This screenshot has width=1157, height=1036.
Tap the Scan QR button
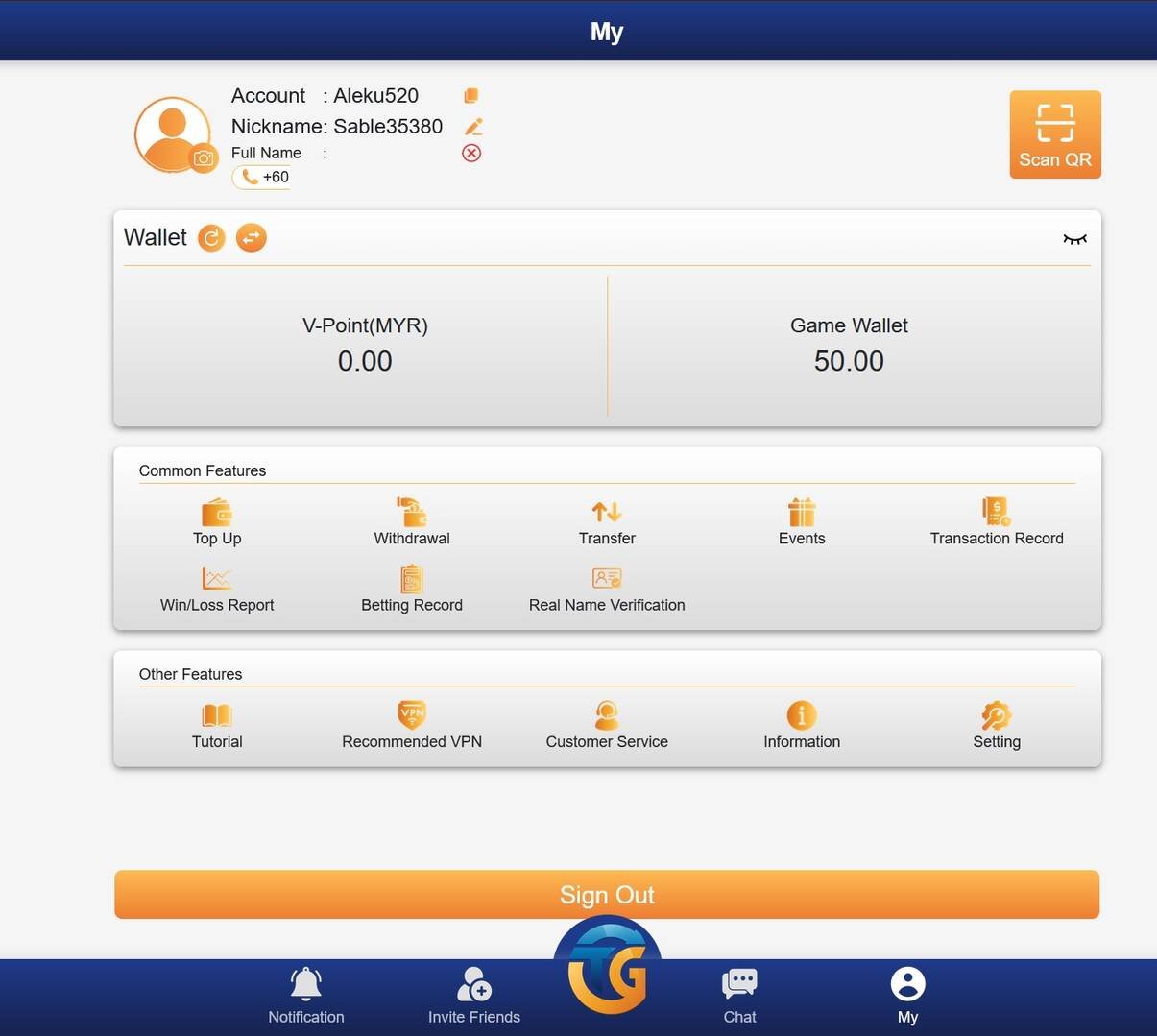pyautogui.click(x=1055, y=134)
